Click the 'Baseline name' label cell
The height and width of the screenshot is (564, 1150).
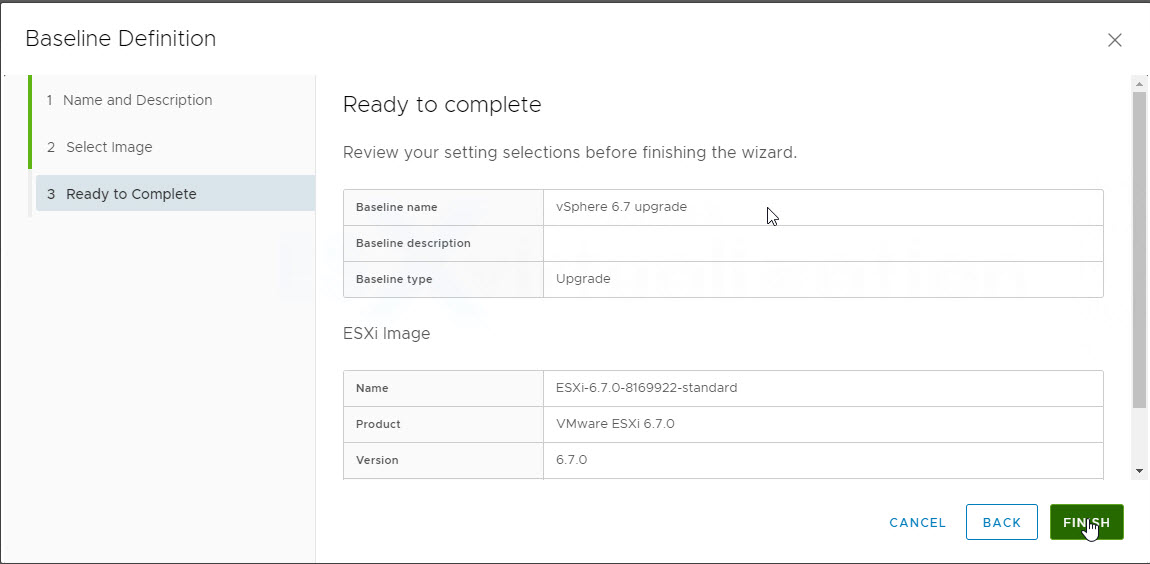tap(443, 208)
